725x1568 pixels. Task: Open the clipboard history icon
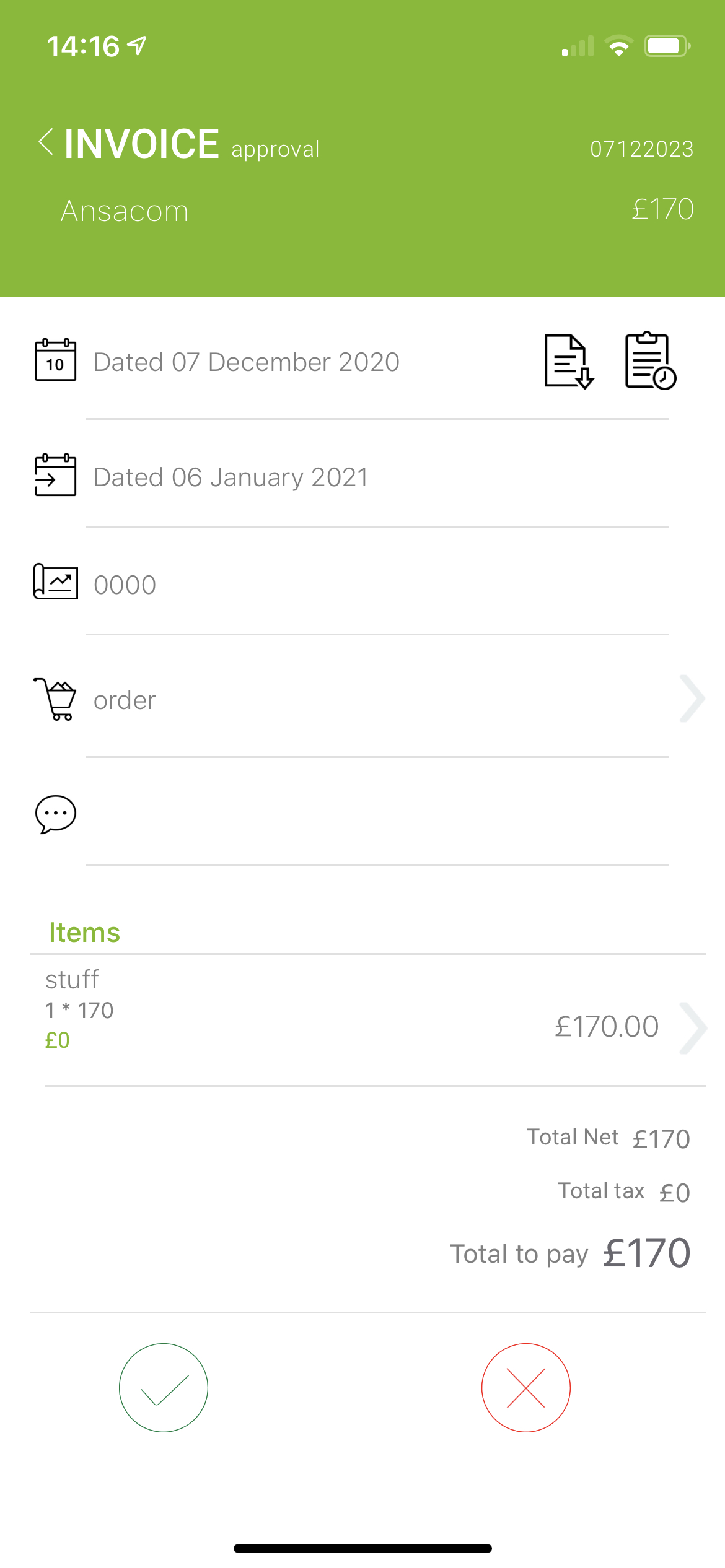(x=650, y=360)
